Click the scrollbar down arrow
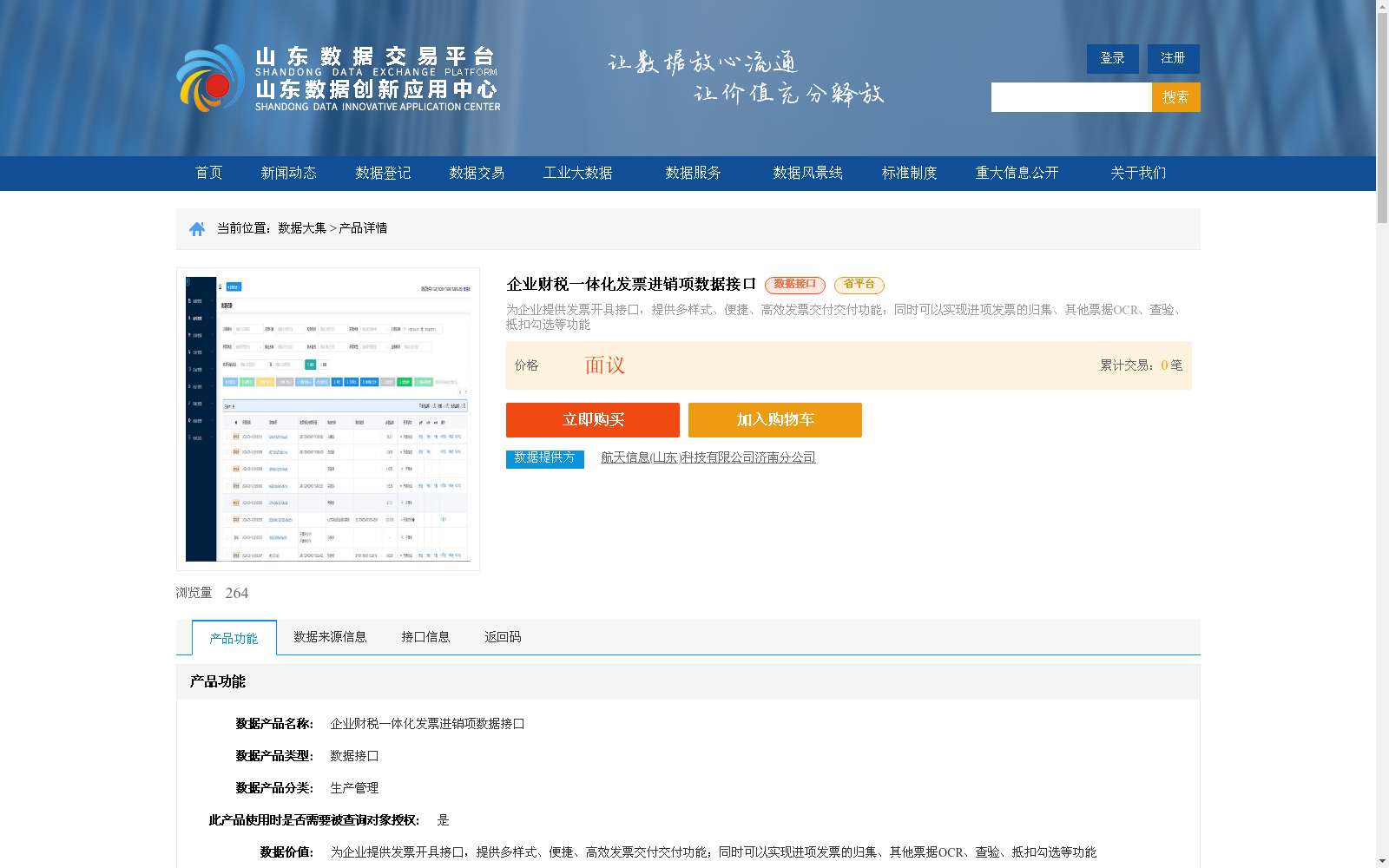The image size is (1389, 868). (1382, 861)
